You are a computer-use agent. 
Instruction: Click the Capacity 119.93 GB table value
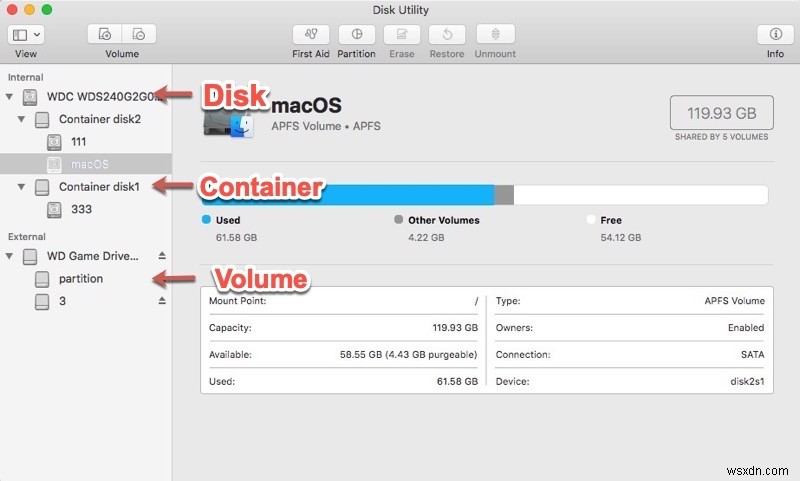tap(455, 327)
